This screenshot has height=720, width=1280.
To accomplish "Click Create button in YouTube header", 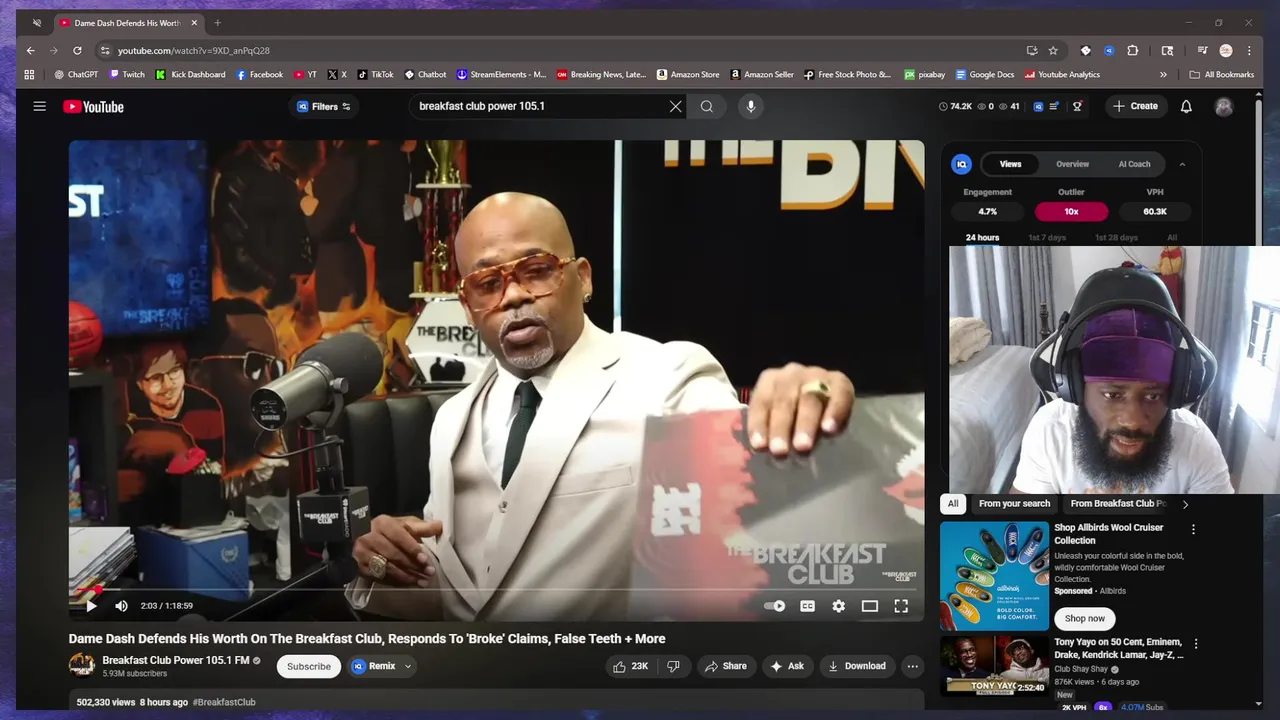I will [x=1135, y=106].
